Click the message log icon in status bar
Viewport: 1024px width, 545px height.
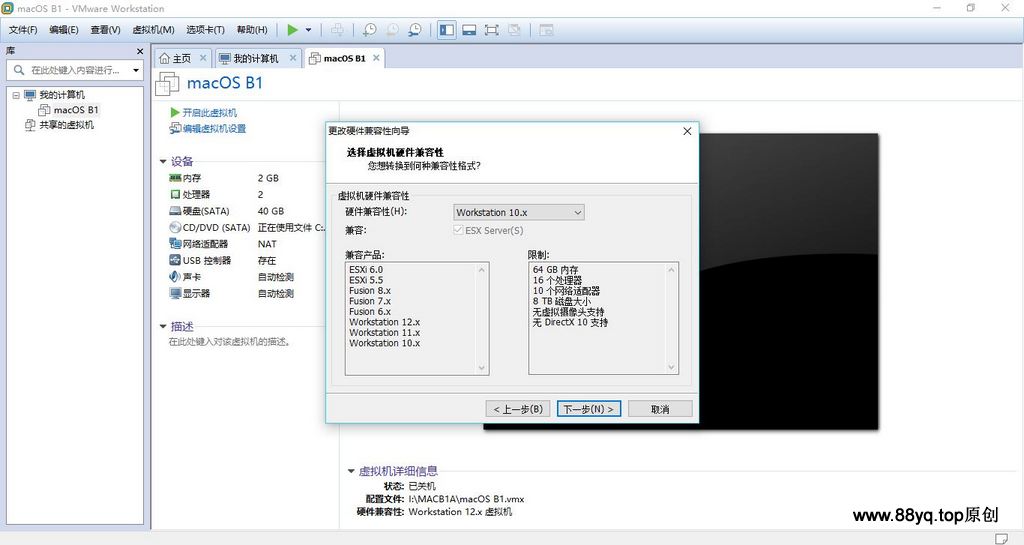[x=1001, y=538]
